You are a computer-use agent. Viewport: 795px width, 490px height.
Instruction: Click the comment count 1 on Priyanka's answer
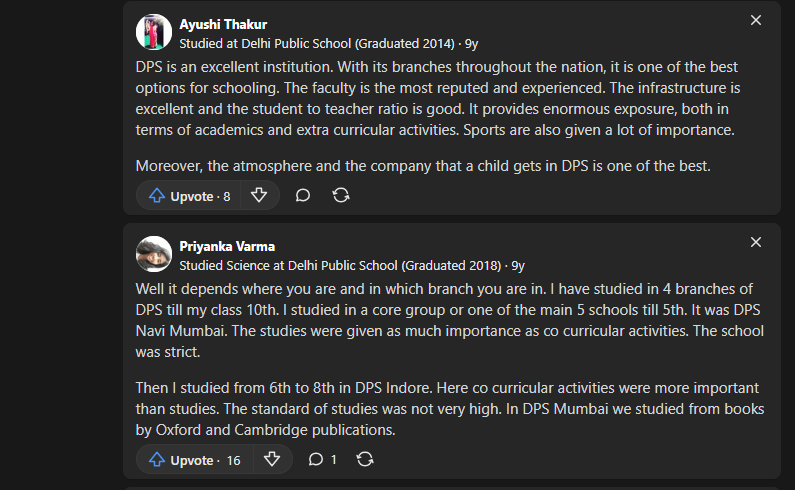(x=333, y=460)
